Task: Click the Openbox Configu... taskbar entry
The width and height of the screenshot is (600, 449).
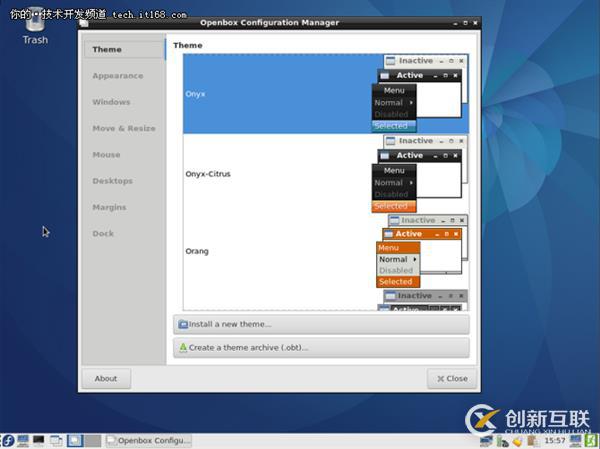Action: click(148, 441)
